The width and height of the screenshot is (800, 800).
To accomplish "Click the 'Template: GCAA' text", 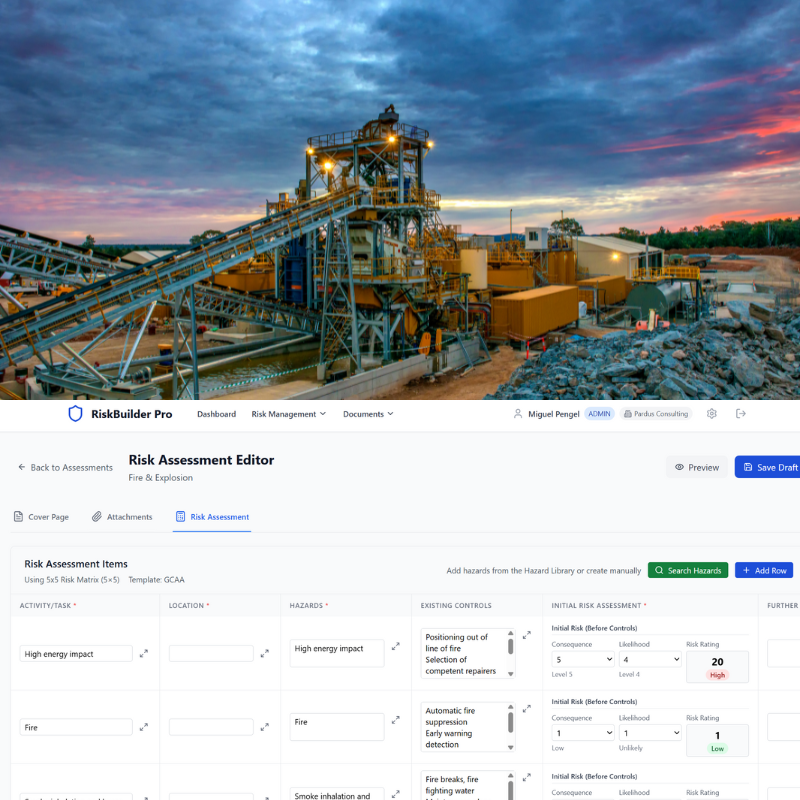I will [156, 580].
